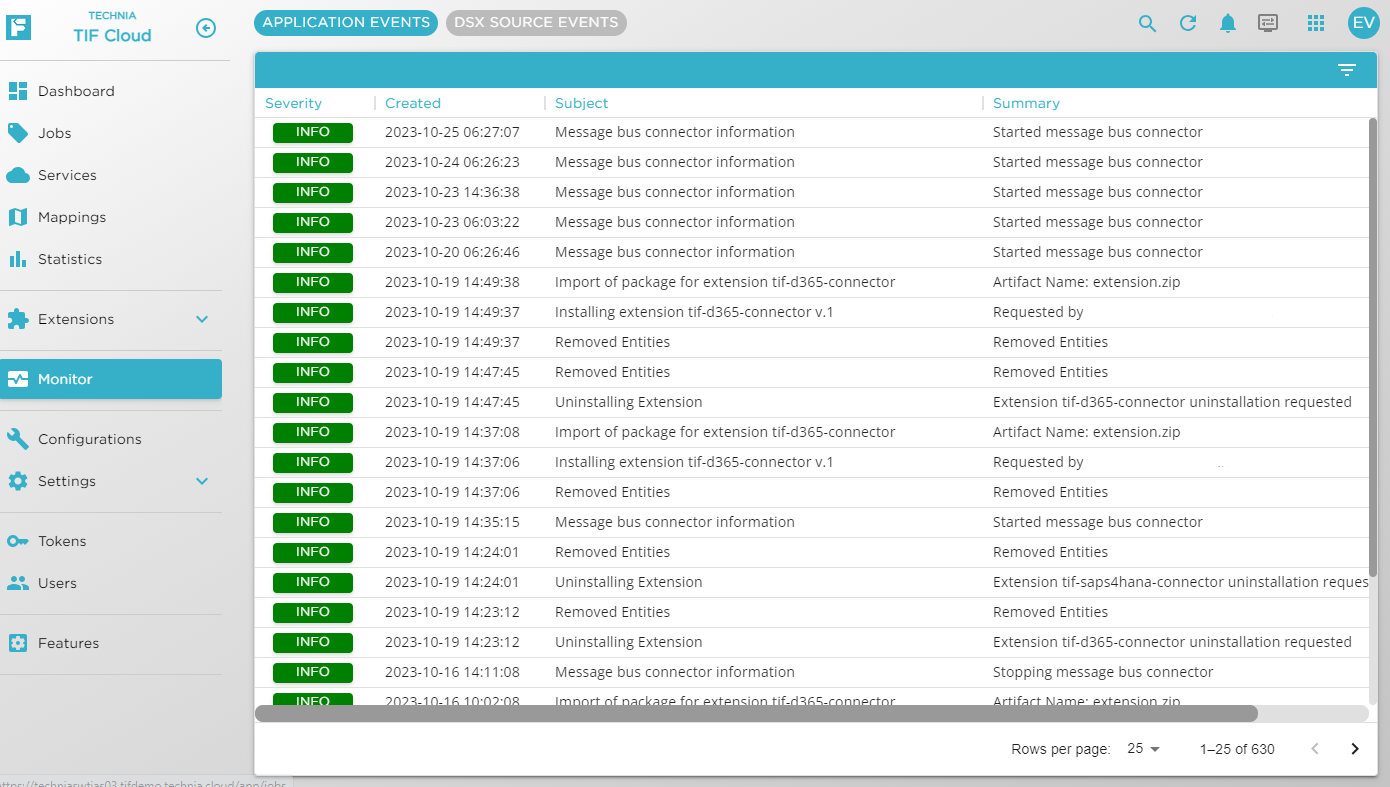Collapse sidebar with back arrow icon
This screenshot has width=1390, height=787.
click(206, 28)
